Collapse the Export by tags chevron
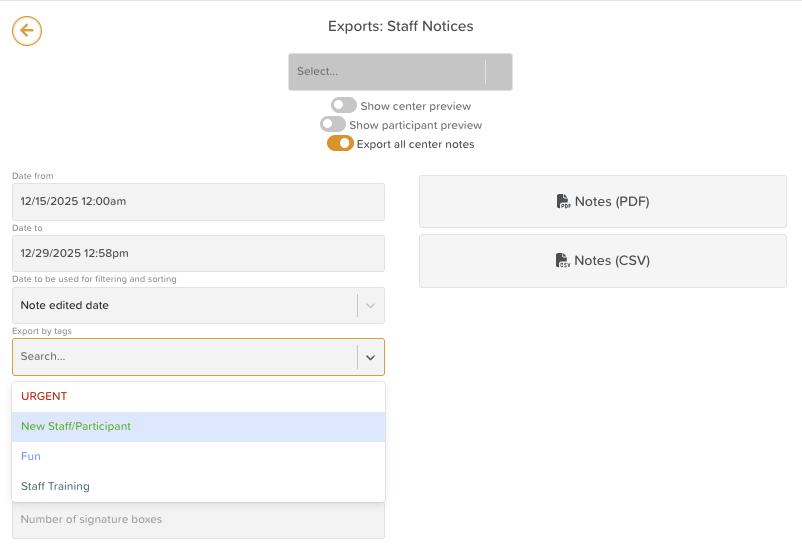This screenshot has width=802, height=555. [370, 357]
